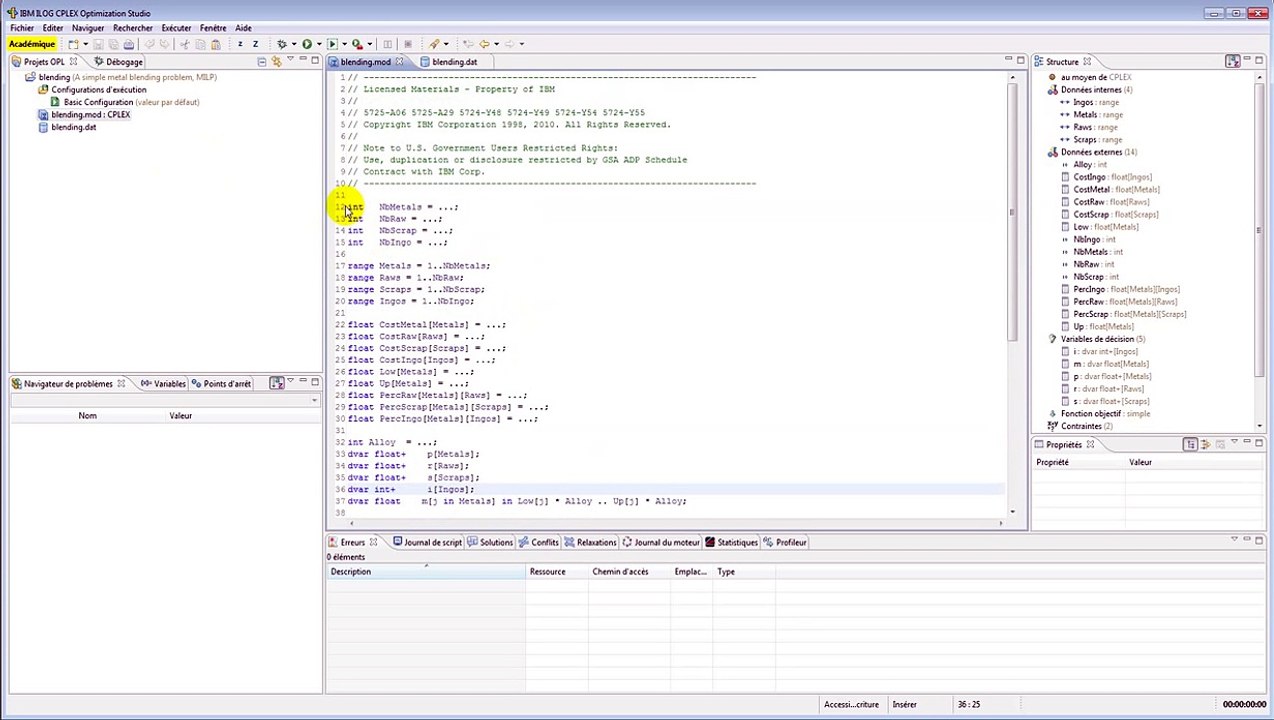
Task: Open the Fenêtre menu
Action: point(213,28)
